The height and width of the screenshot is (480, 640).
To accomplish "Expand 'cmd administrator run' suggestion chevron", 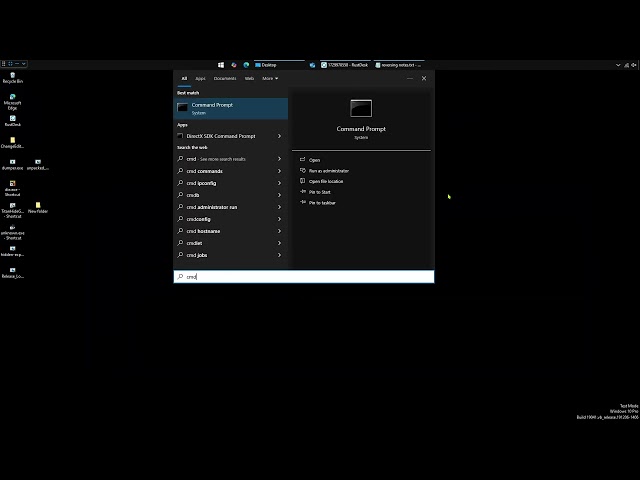I will tap(280, 207).
